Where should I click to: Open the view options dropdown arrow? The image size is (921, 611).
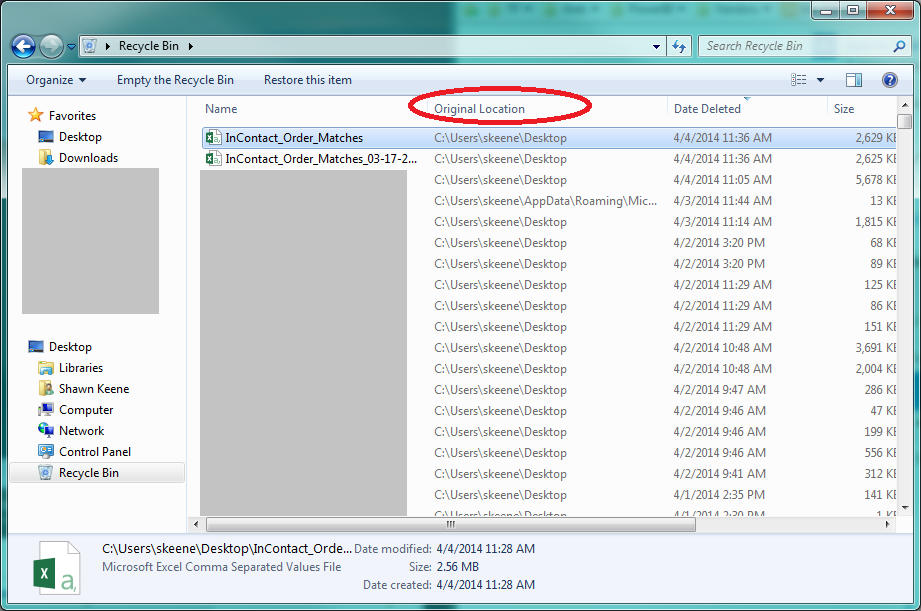click(x=821, y=80)
